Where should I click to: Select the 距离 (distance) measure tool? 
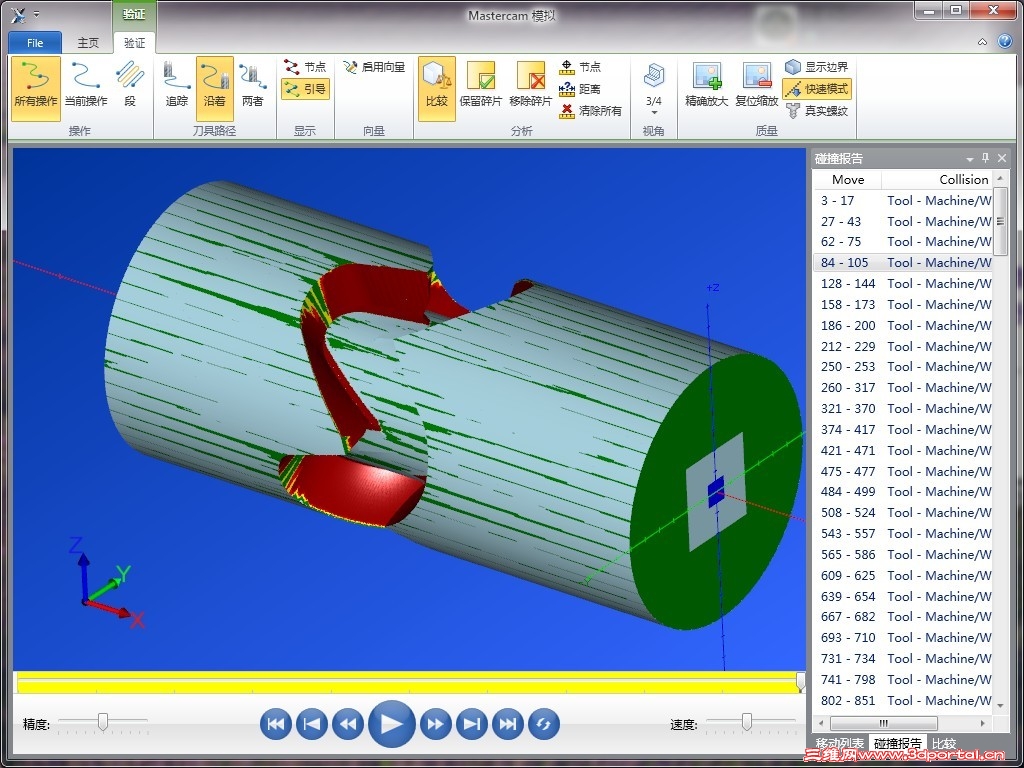pos(580,89)
